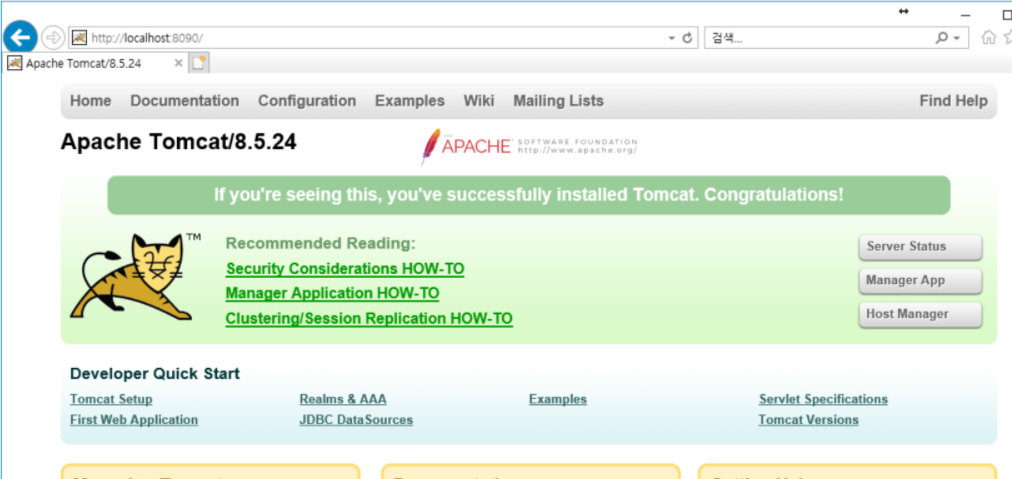Screen dimensions: 1012x479
Task: Open the Servlet Specifications link
Action: click(x=823, y=399)
